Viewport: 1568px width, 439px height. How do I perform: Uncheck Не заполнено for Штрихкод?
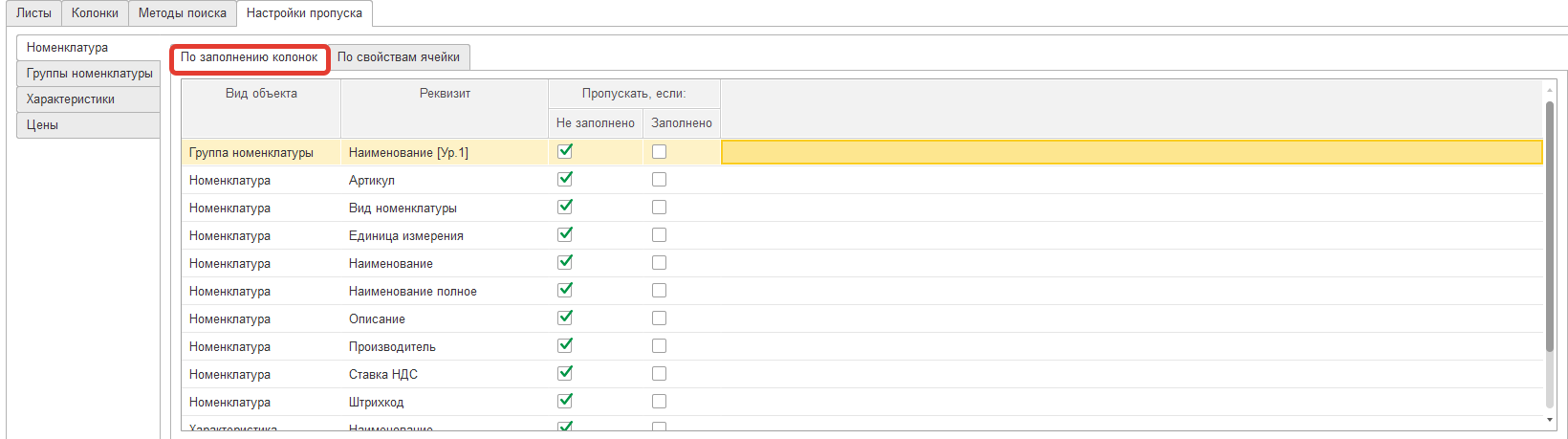click(x=565, y=401)
